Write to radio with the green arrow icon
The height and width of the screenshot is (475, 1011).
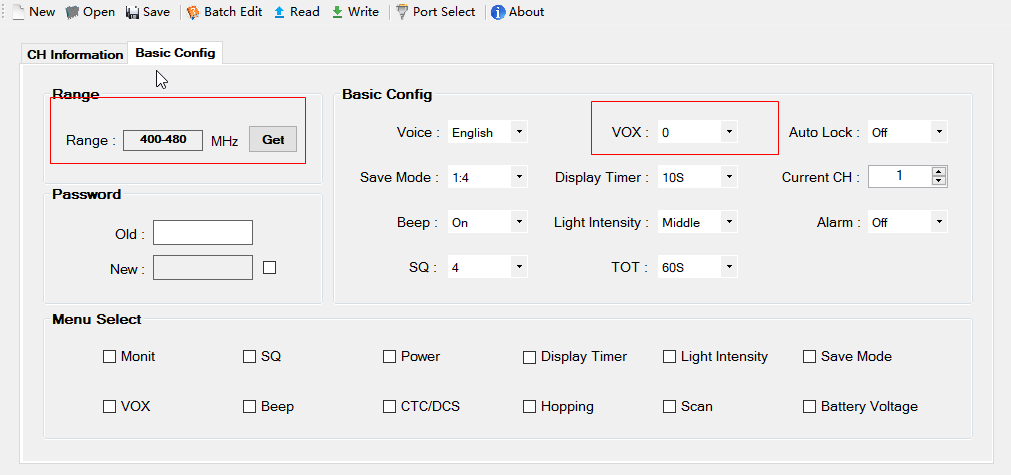tap(337, 12)
